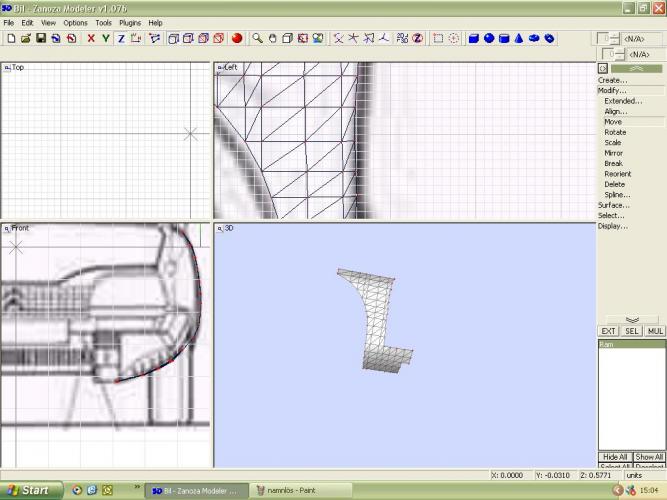Toggle the SEL selected mode button
This screenshot has width=667, height=500.
[632, 331]
